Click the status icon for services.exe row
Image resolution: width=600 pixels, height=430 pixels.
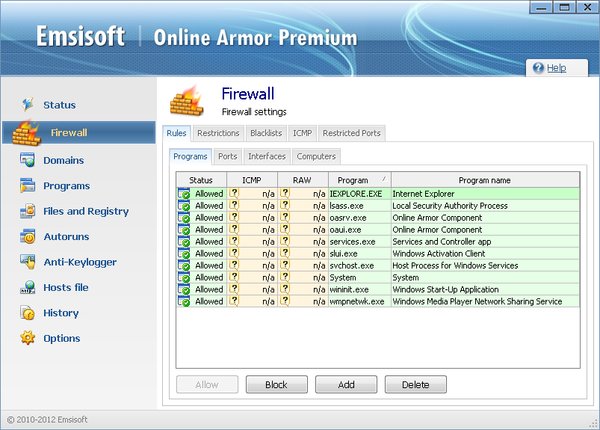click(184, 241)
